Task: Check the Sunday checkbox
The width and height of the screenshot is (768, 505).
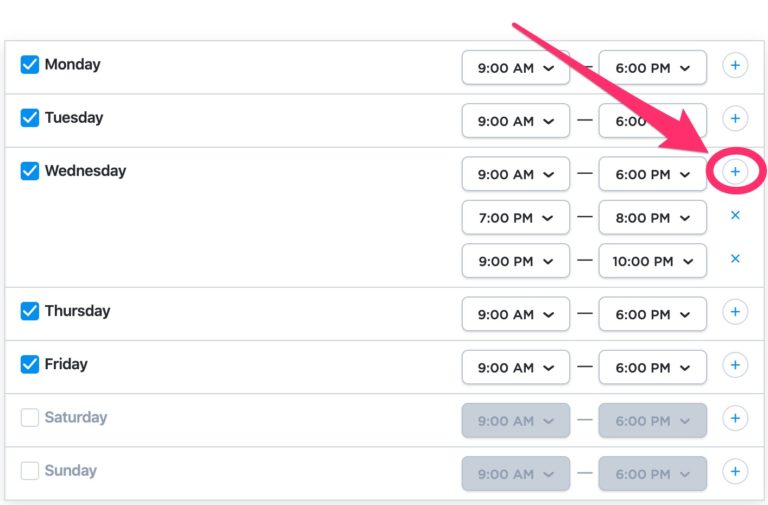Action: coord(30,471)
